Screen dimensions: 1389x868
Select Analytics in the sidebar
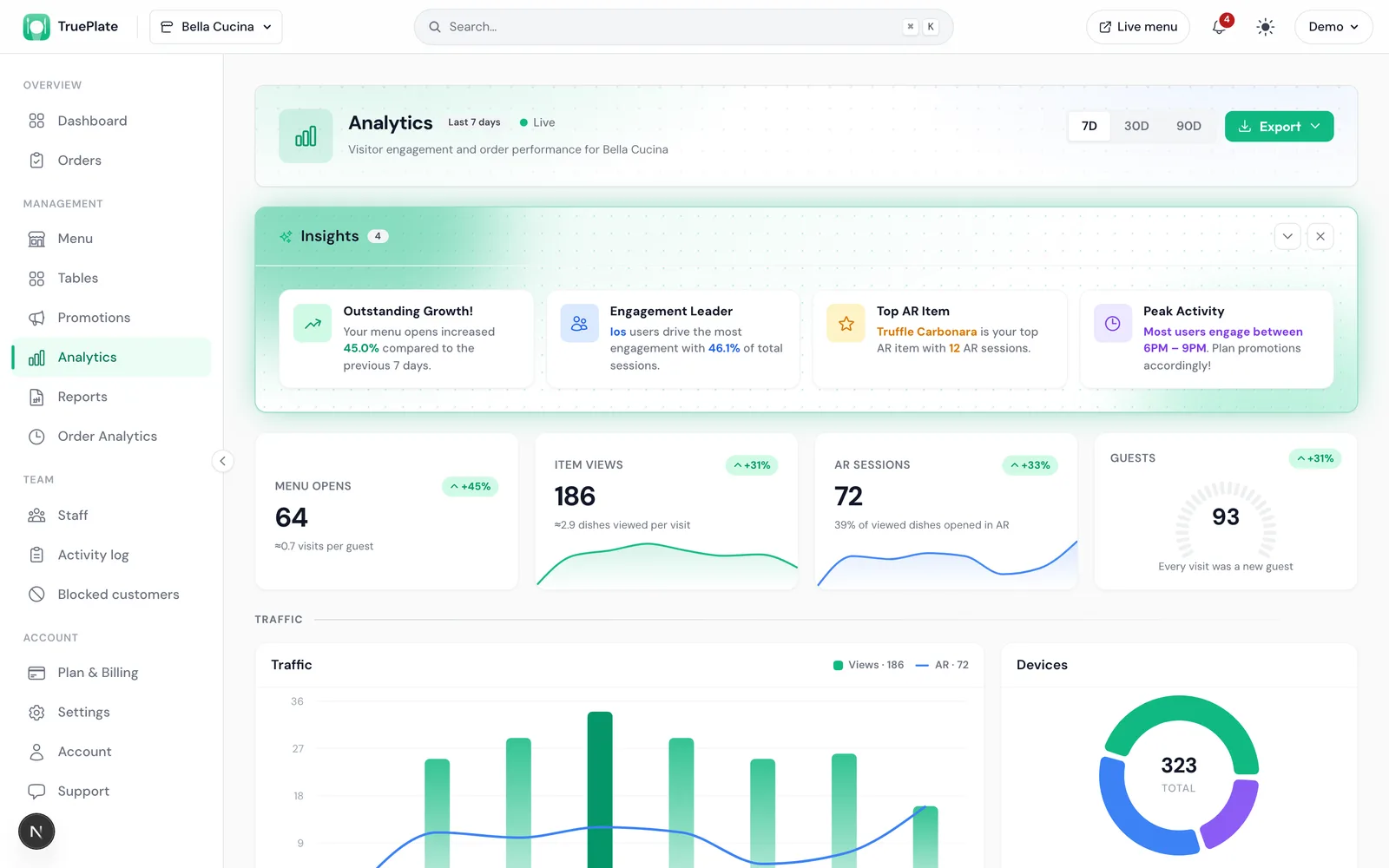112,358
